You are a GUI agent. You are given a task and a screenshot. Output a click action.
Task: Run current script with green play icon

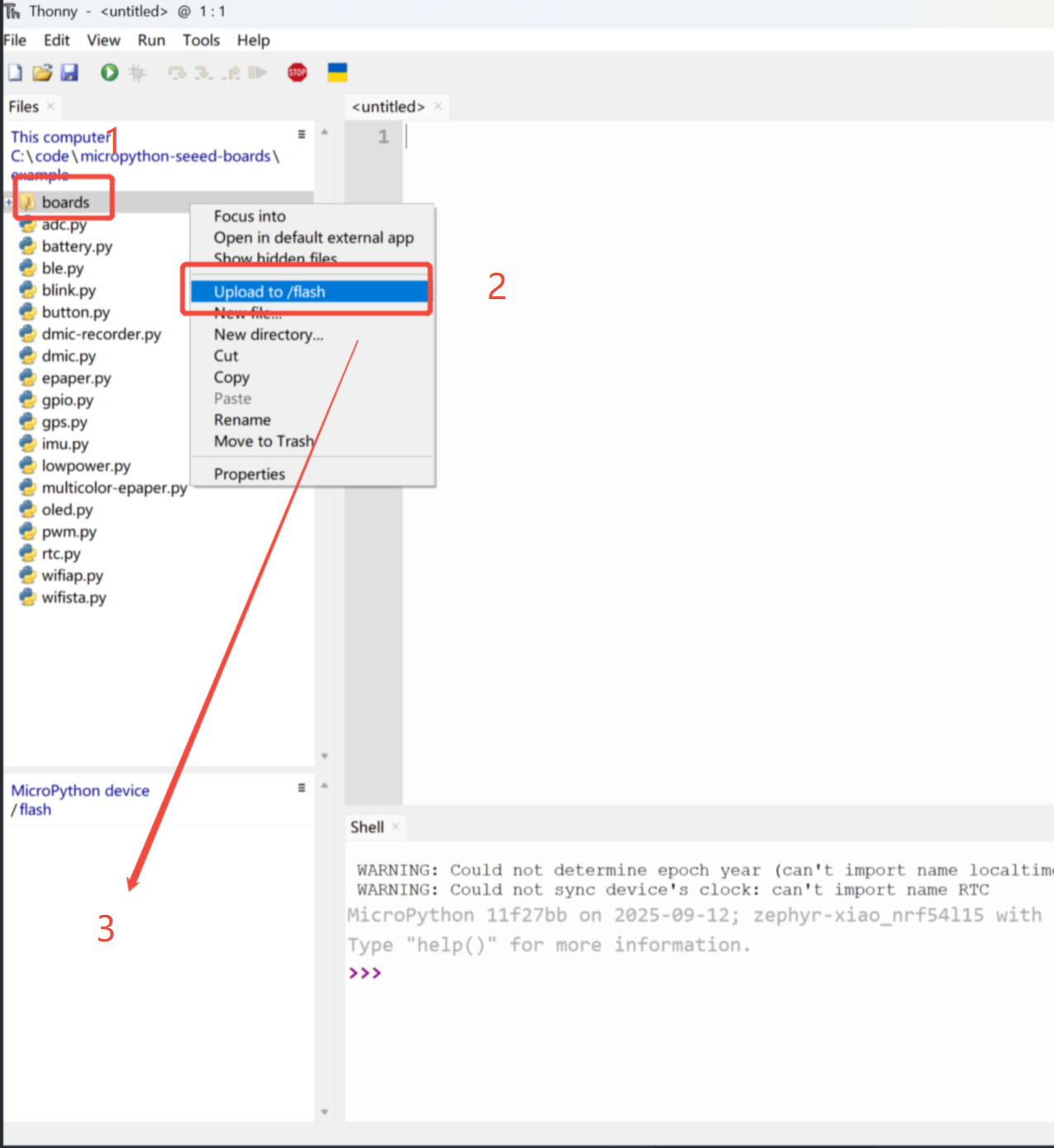(109, 73)
